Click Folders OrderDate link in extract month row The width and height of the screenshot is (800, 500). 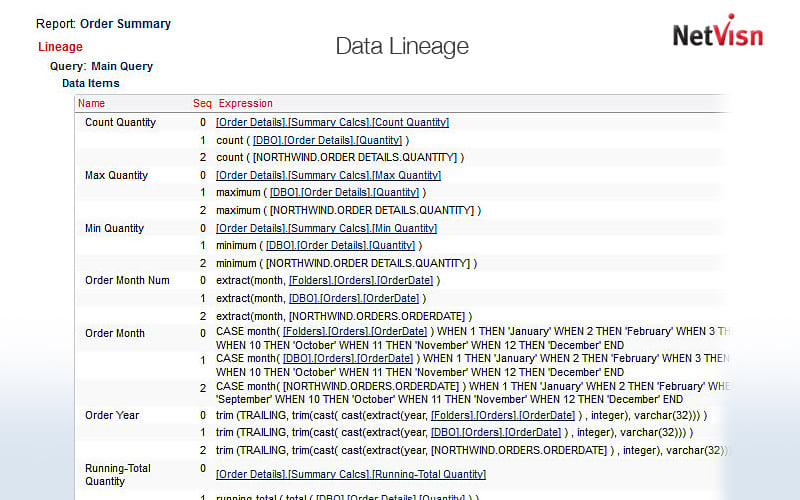pos(353,281)
